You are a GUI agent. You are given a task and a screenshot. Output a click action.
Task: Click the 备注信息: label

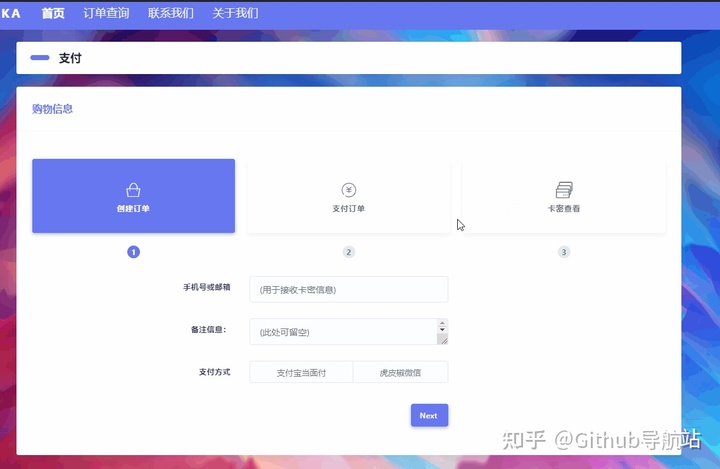pos(209,329)
